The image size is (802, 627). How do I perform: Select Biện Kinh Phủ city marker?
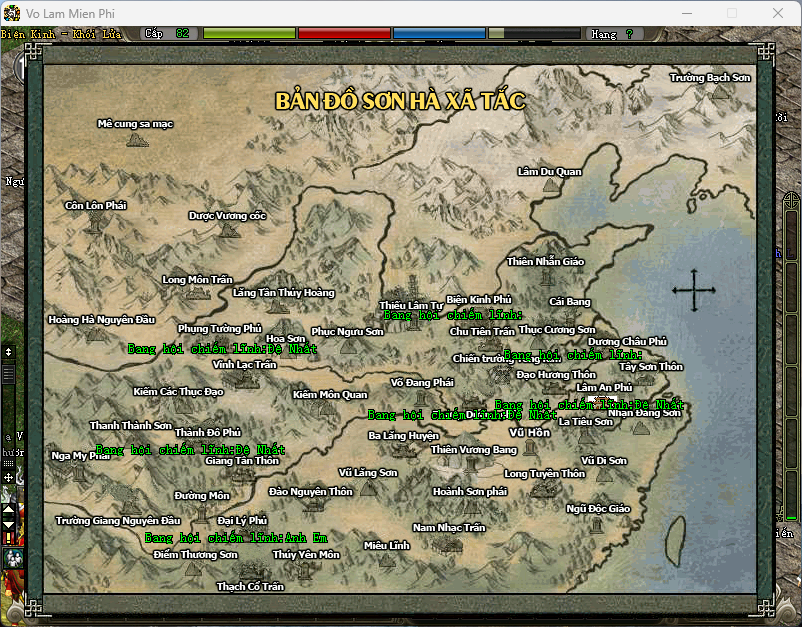[x=478, y=299]
